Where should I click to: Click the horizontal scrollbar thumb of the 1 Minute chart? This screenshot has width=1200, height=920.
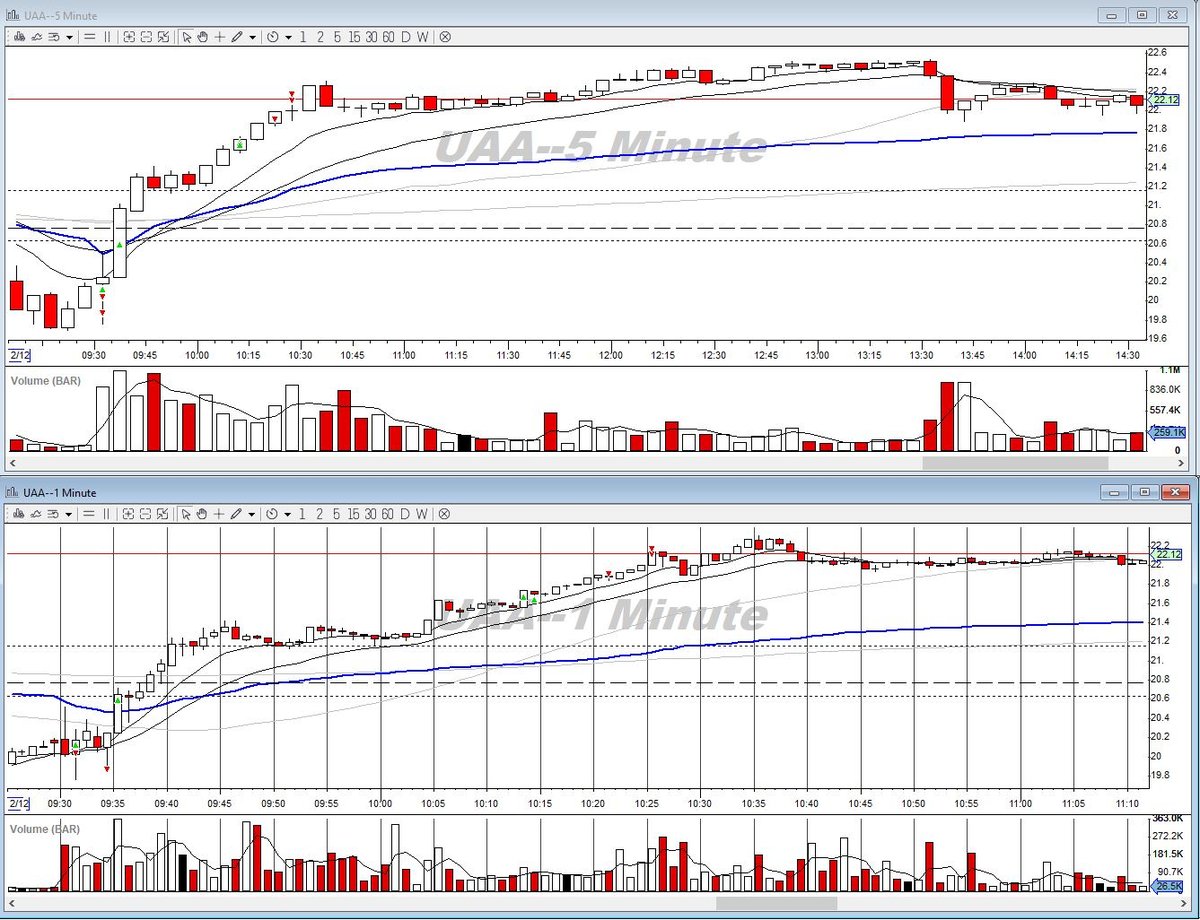(777, 903)
